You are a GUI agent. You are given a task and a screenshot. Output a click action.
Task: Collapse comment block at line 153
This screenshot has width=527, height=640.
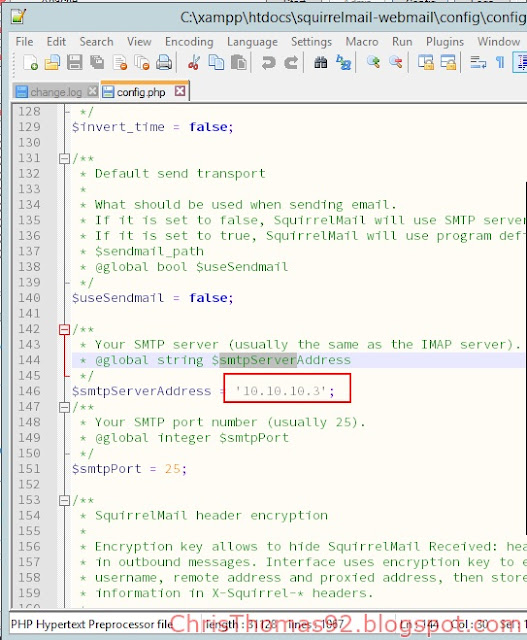pos(64,500)
